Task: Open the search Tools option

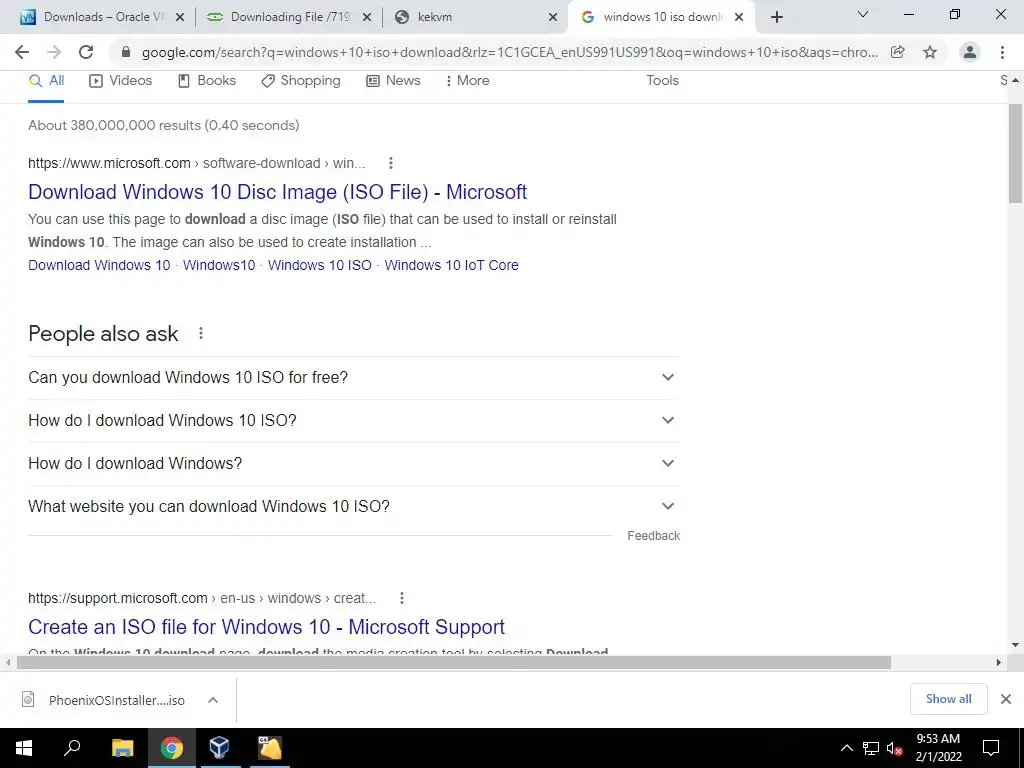Action: (x=662, y=80)
